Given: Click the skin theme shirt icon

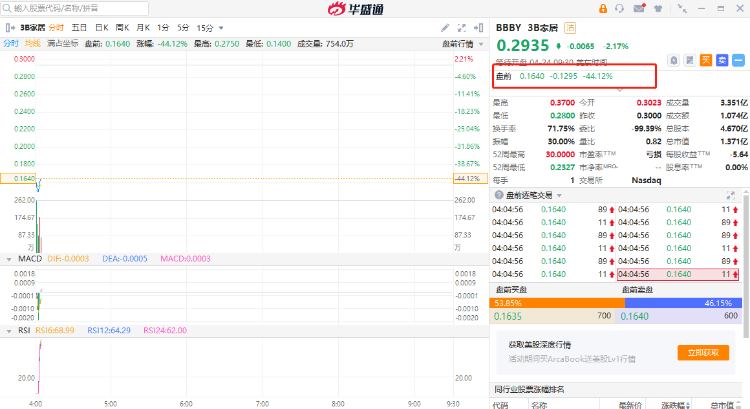Looking at the screenshot, I should click(x=659, y=8).
